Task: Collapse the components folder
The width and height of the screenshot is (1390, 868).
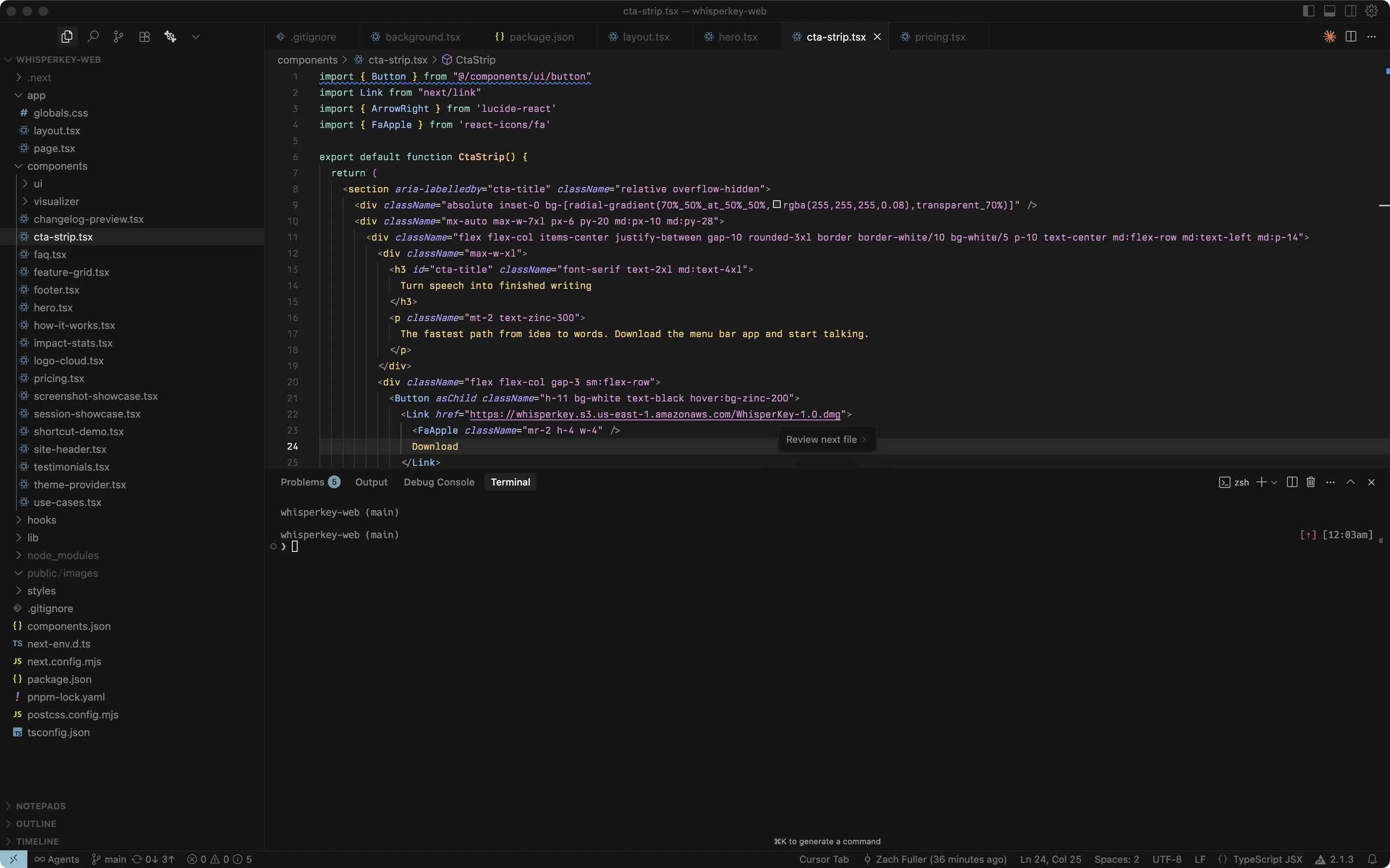Action: click(57, 166)
